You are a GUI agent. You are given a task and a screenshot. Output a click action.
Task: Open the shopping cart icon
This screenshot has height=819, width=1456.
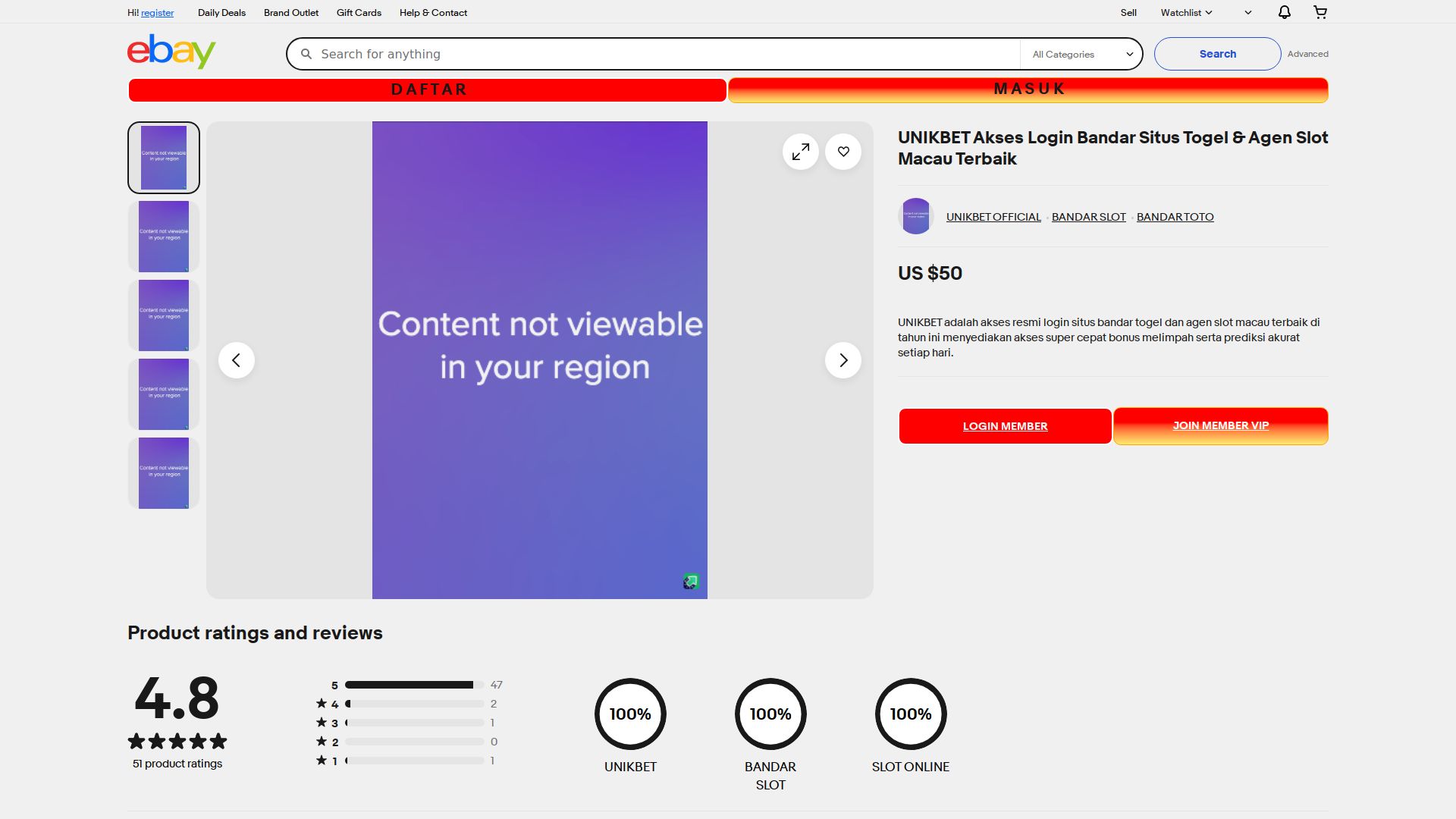point(1320,12)
